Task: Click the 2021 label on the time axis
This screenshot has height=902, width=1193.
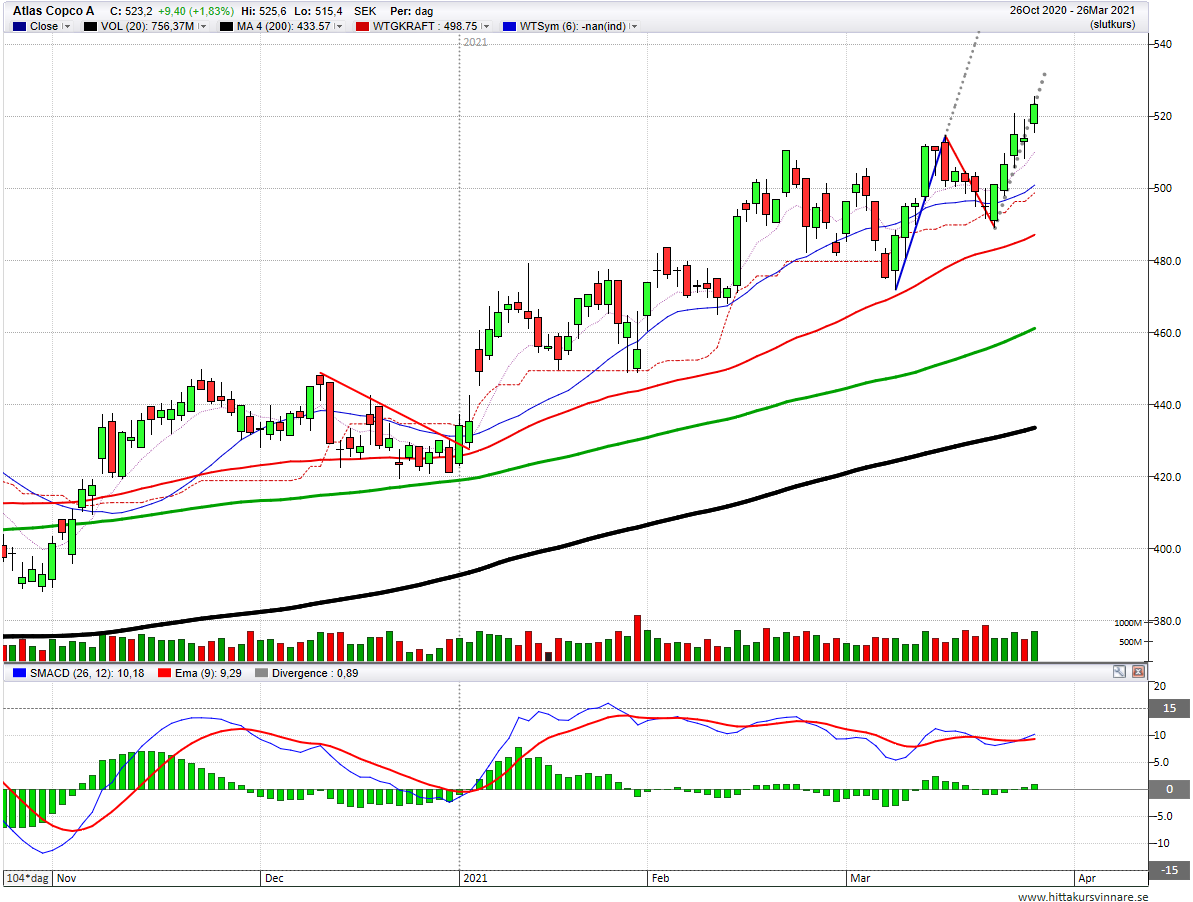Action: [x=476, y=878]
